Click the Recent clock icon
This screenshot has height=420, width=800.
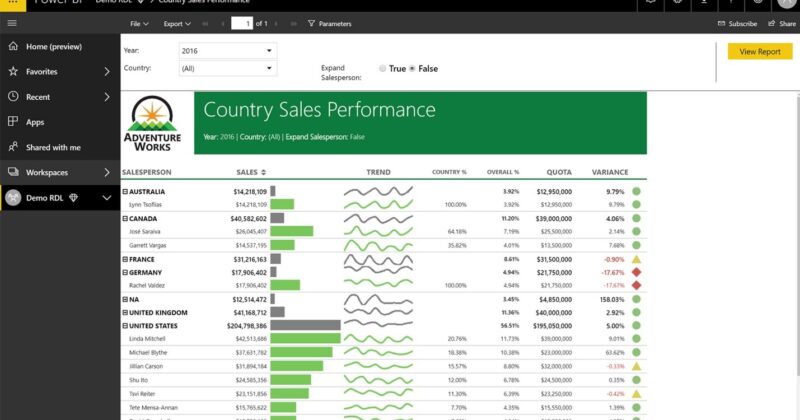click(13, 96)
